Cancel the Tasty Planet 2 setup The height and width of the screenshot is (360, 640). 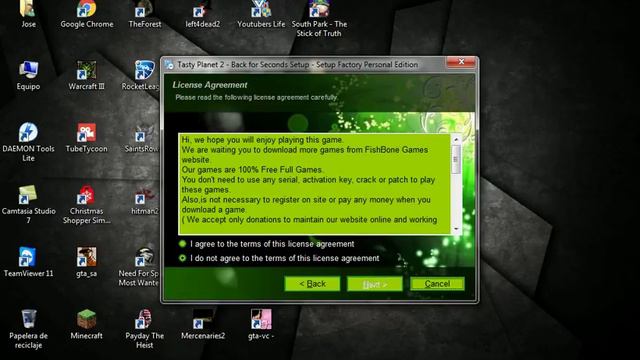tap(437, 284)
